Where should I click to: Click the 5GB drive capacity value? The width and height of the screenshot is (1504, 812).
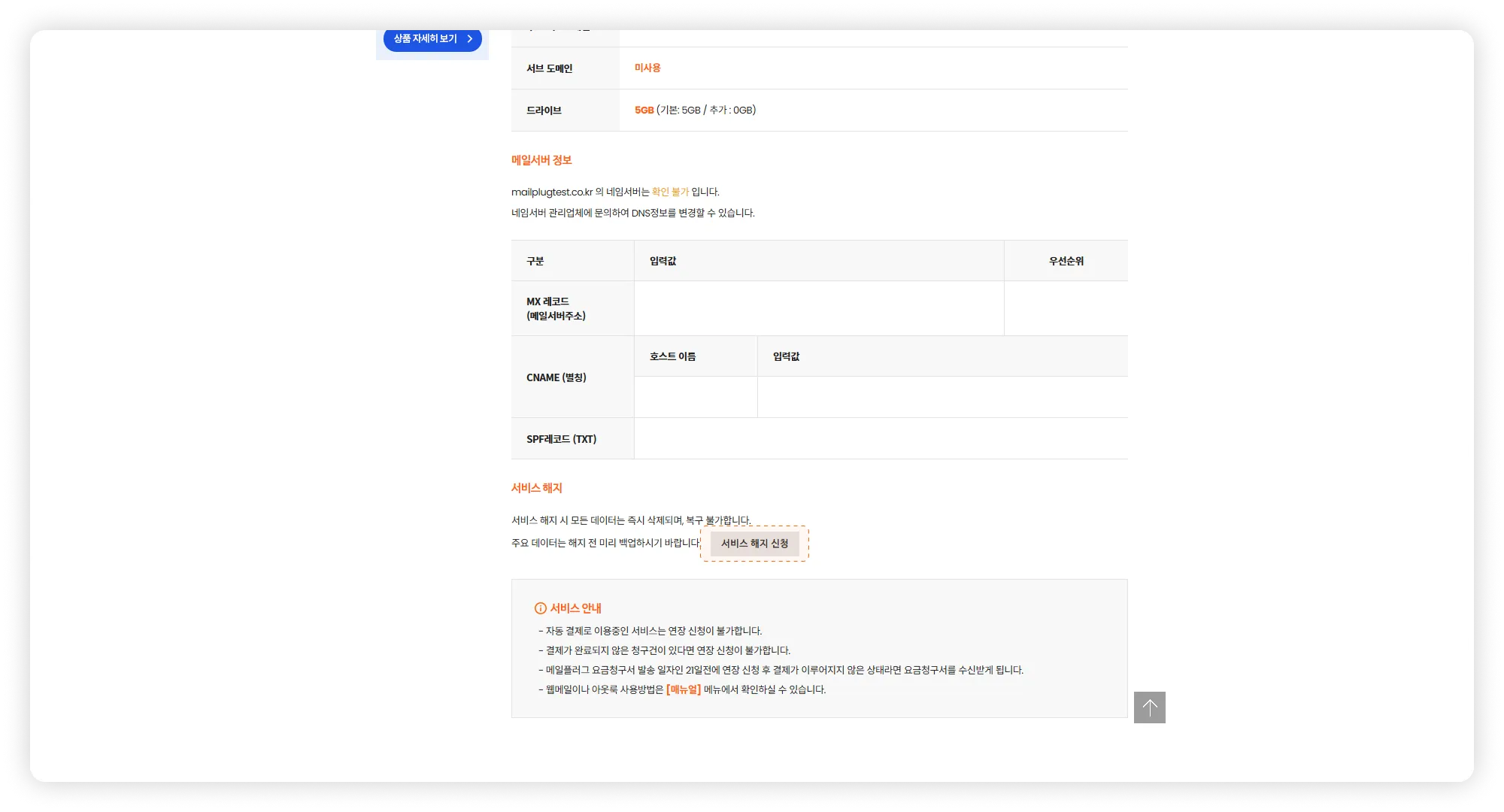pos(644,110)
